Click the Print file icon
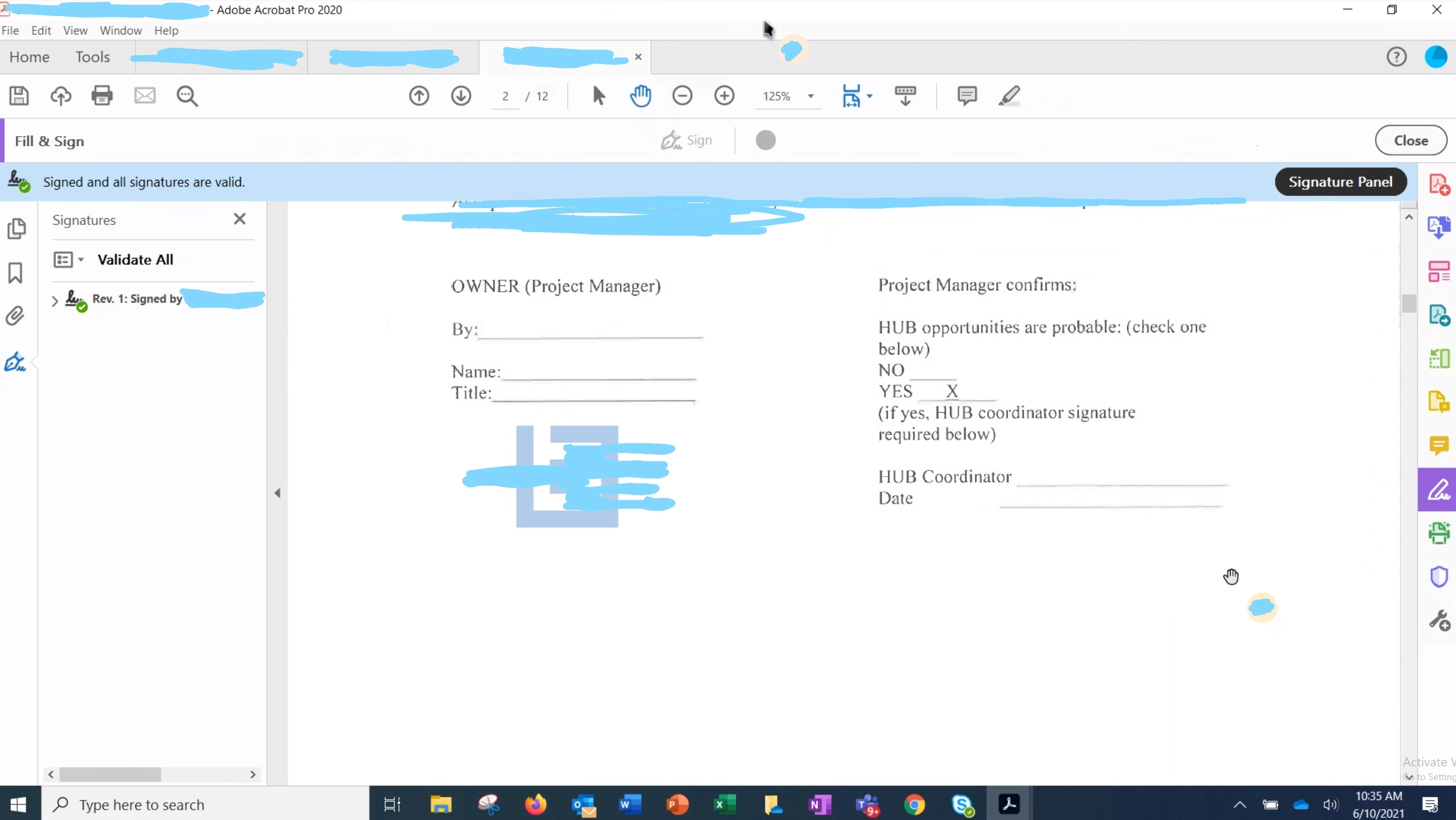The width and height of the screenshot is (1456, 820). (102, 96)
